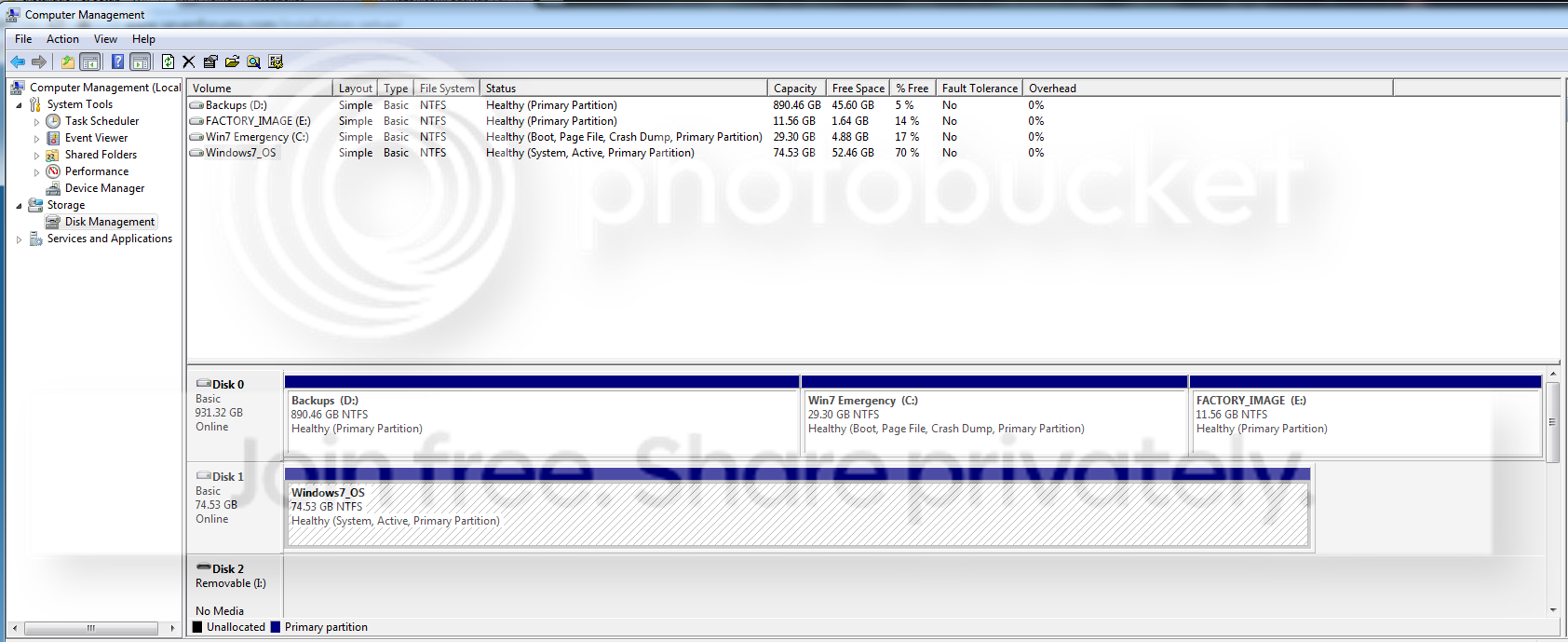Open Device Manager in the tree
The width and height of the screenshot is (1568, 642).
click(104, 188)
